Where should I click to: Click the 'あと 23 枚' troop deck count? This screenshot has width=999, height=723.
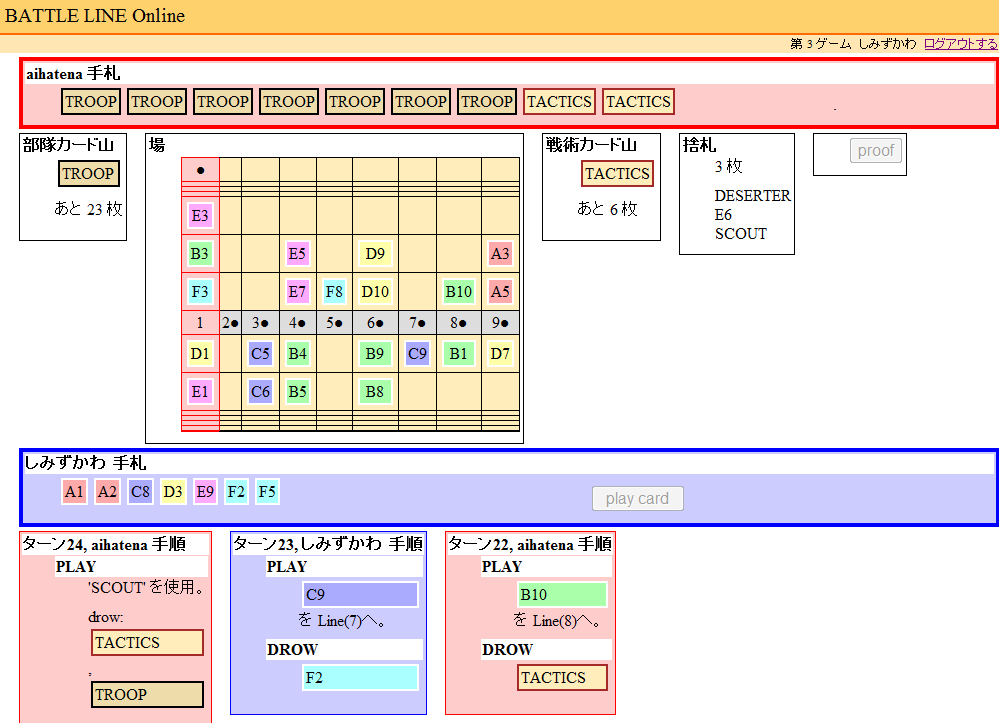click(88, 209)
